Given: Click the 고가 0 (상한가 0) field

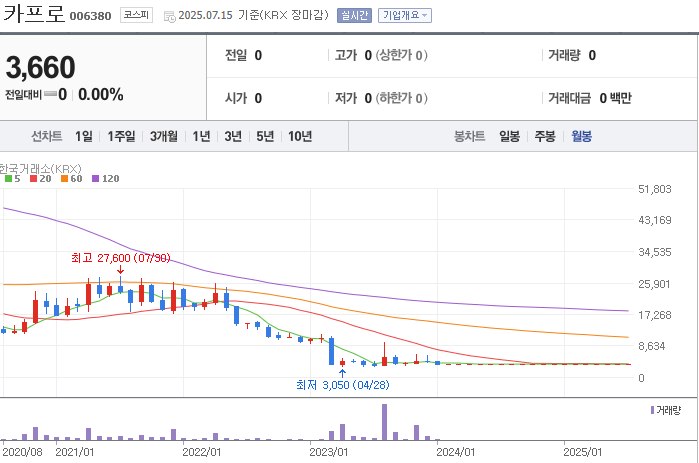Looking at the screenshot, I should [381, 55].
